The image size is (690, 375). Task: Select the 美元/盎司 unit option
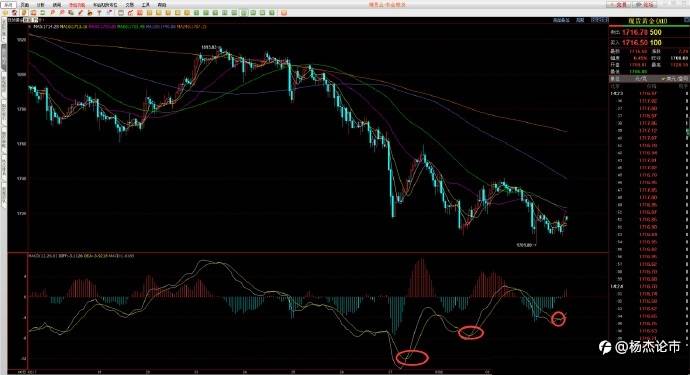pos(676,78)
